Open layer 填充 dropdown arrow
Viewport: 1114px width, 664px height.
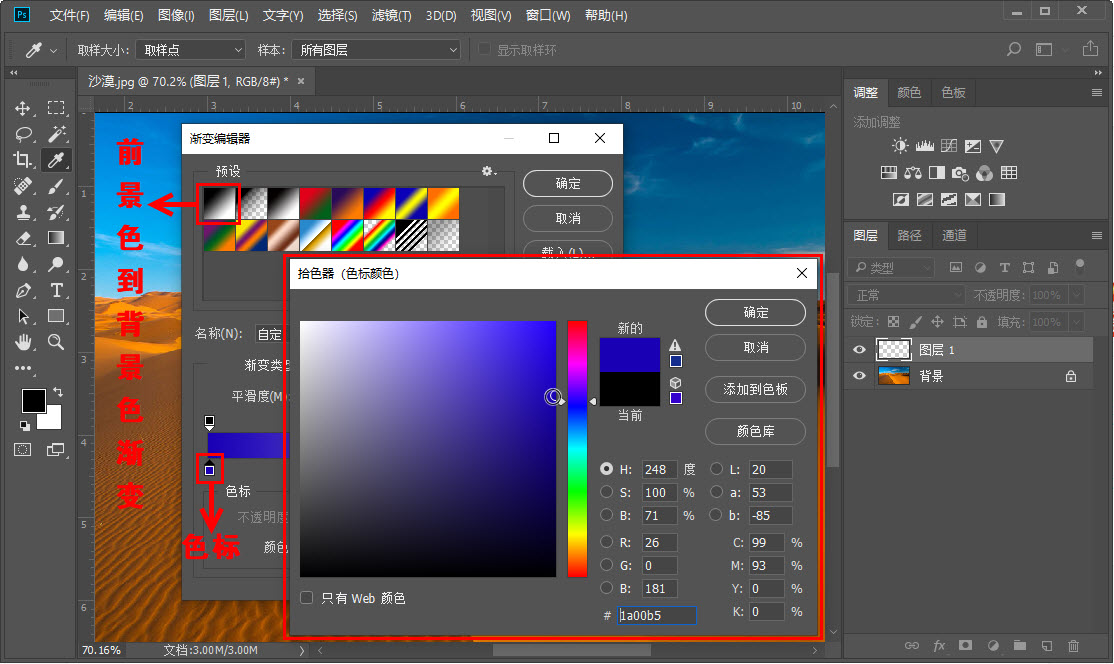(1077, 322)
